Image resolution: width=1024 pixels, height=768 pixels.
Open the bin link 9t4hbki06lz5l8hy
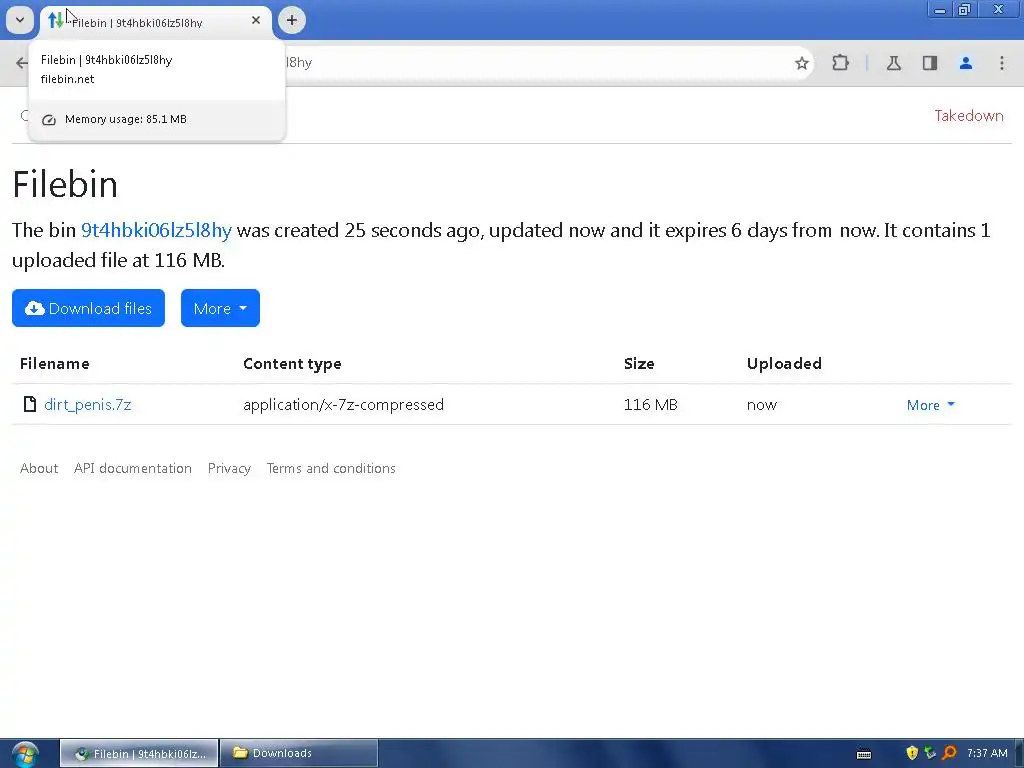click(156, 230)
